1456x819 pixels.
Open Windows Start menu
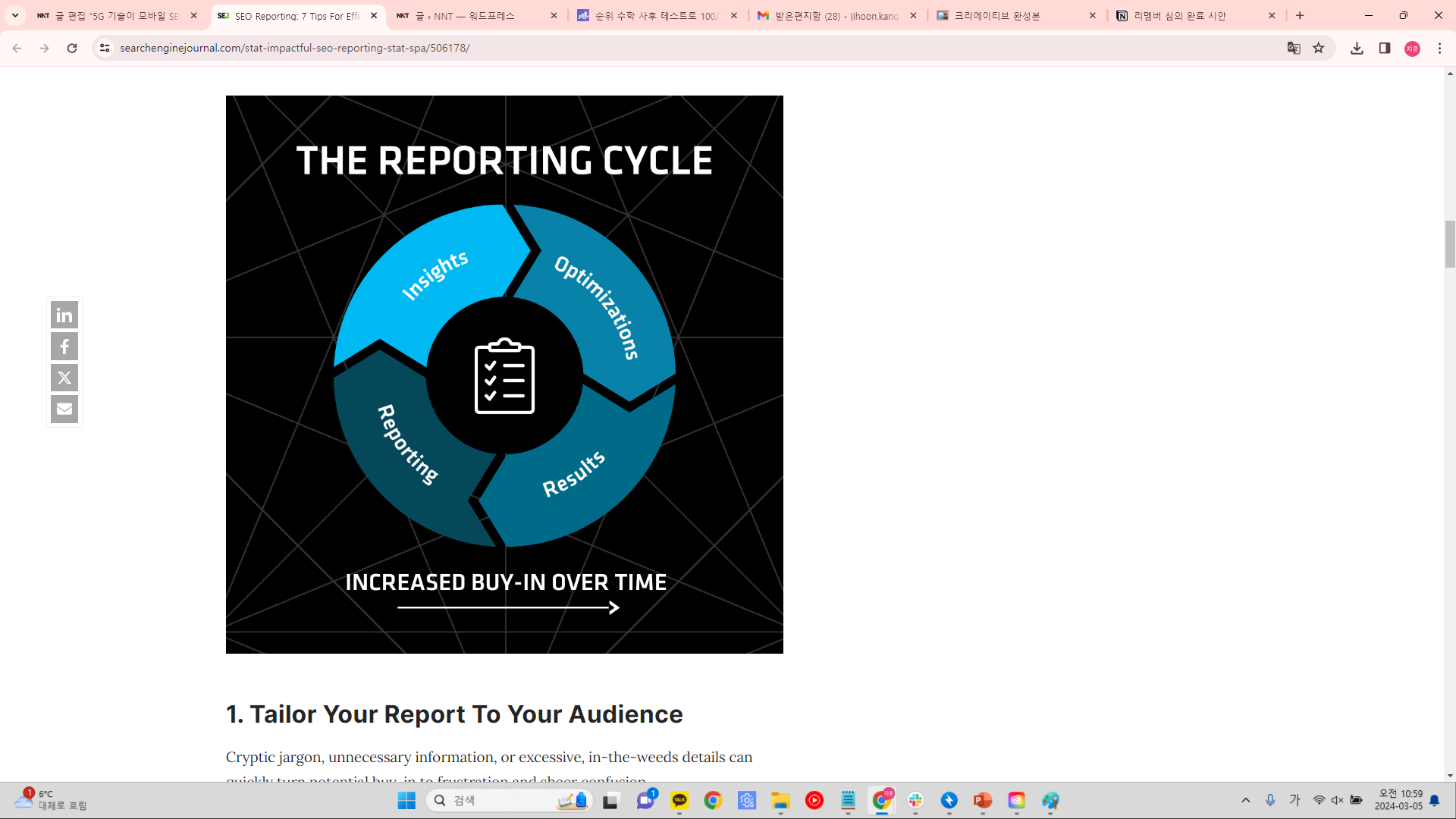point(406,801)
